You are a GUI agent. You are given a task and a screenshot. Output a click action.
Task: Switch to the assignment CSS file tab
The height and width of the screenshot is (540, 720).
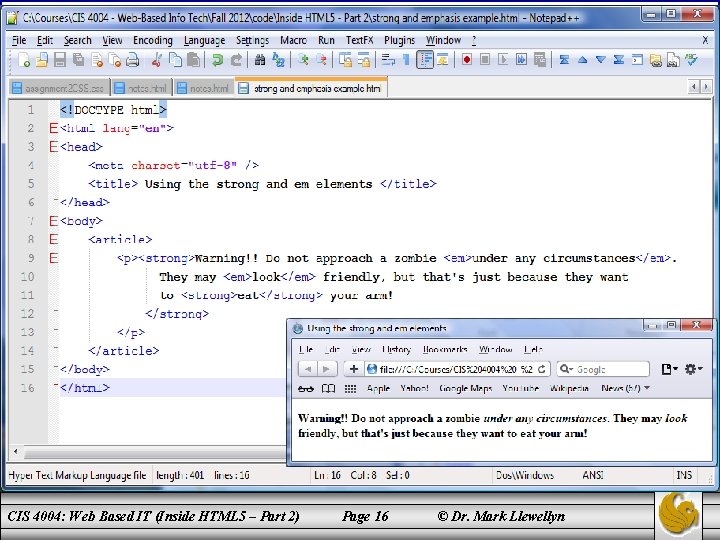point(59,88)
